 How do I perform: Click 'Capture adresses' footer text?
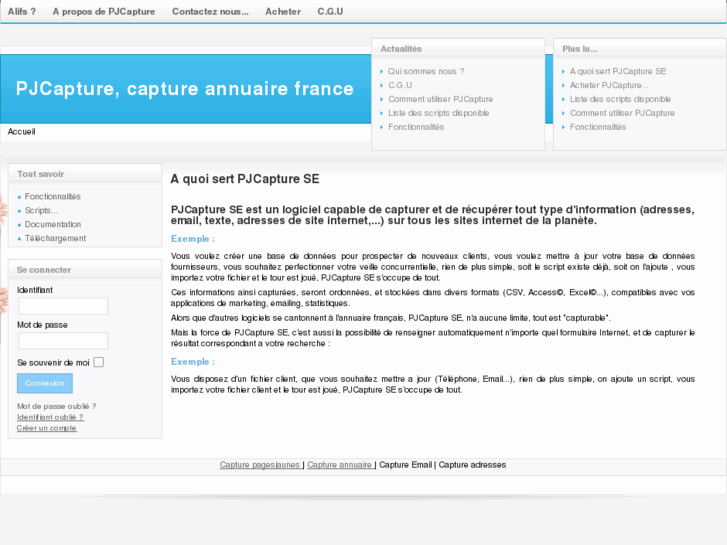472,465
